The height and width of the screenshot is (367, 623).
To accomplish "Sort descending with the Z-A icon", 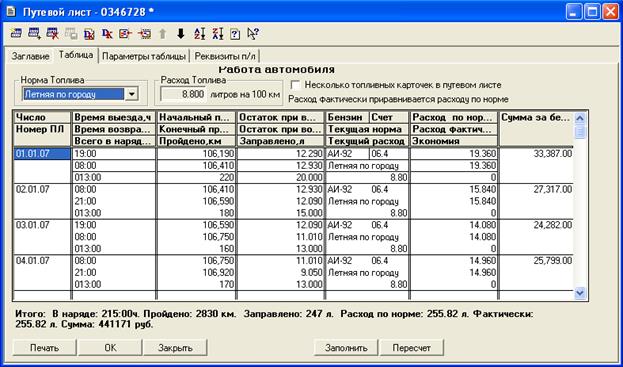I will point(217,34).
